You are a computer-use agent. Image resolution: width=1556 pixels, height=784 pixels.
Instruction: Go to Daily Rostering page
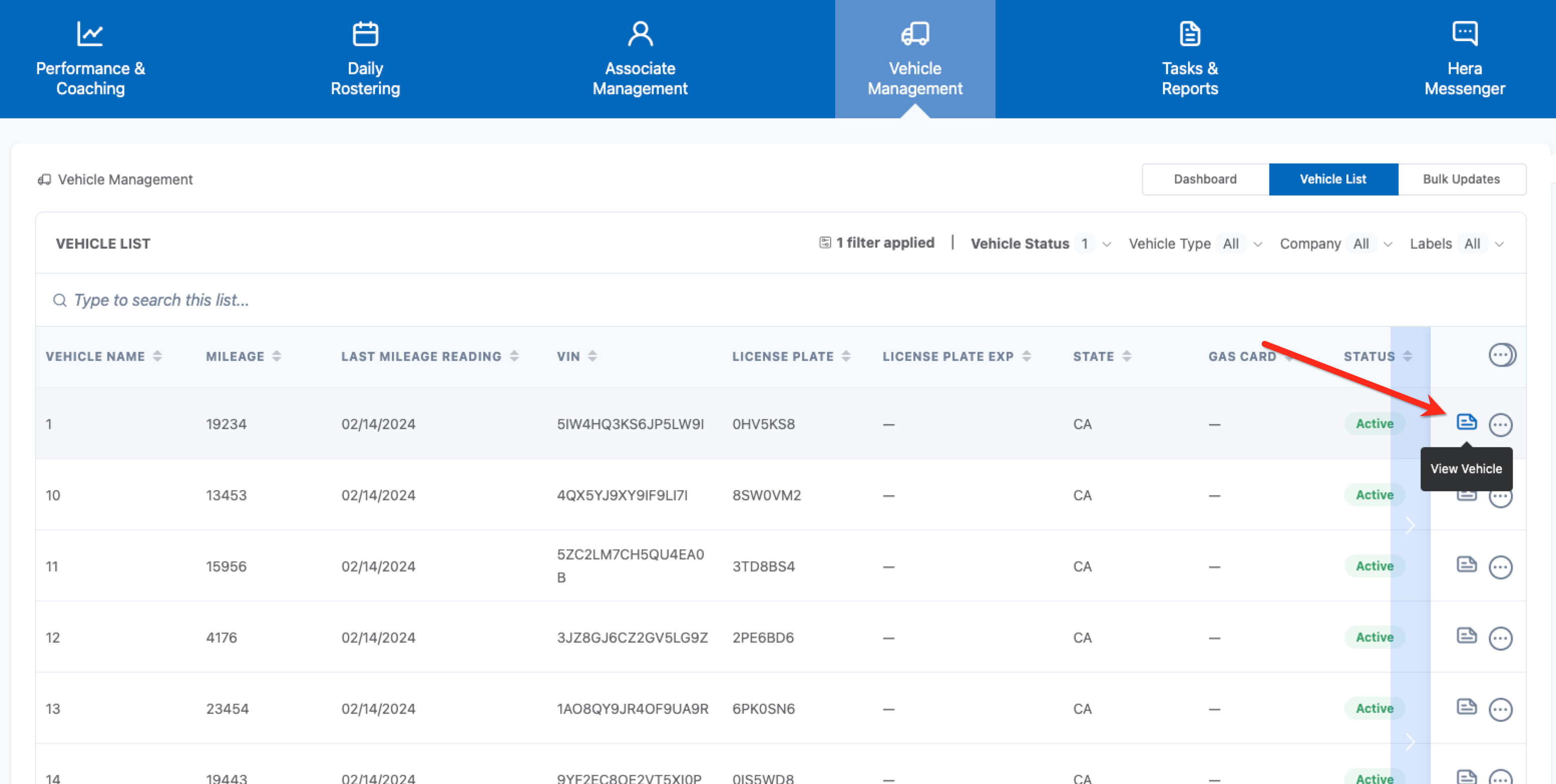365,59
